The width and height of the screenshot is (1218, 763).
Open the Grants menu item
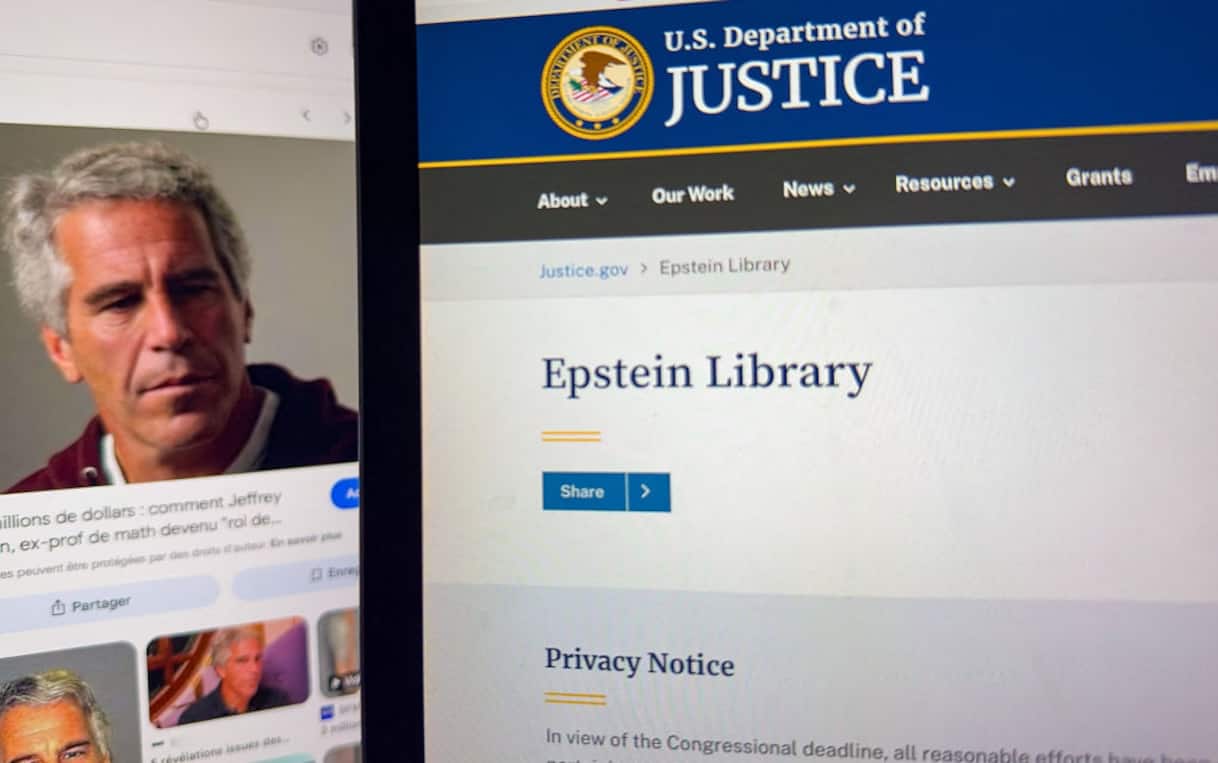pos(1099,177)
